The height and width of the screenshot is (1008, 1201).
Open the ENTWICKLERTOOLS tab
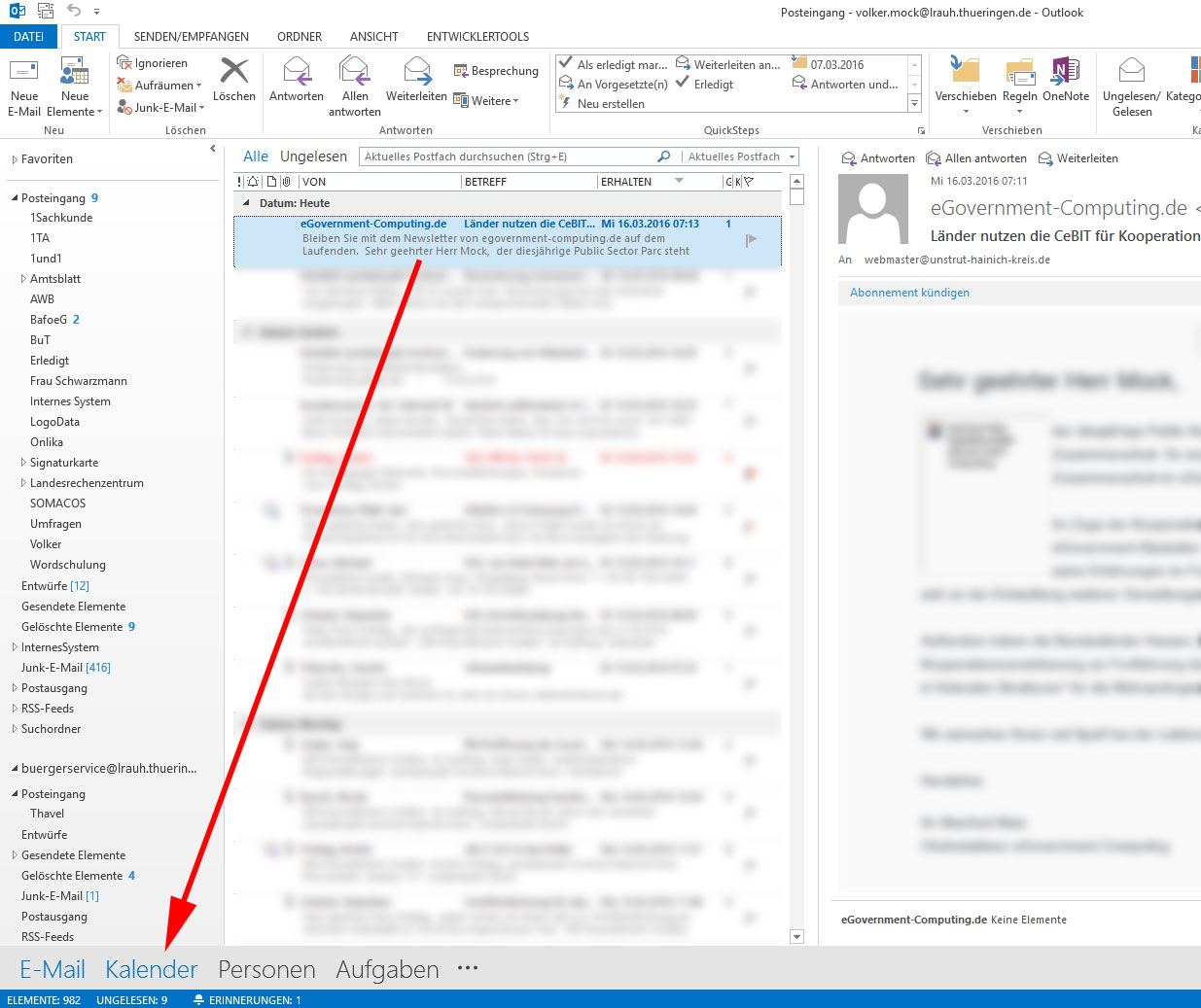point(478,37)
